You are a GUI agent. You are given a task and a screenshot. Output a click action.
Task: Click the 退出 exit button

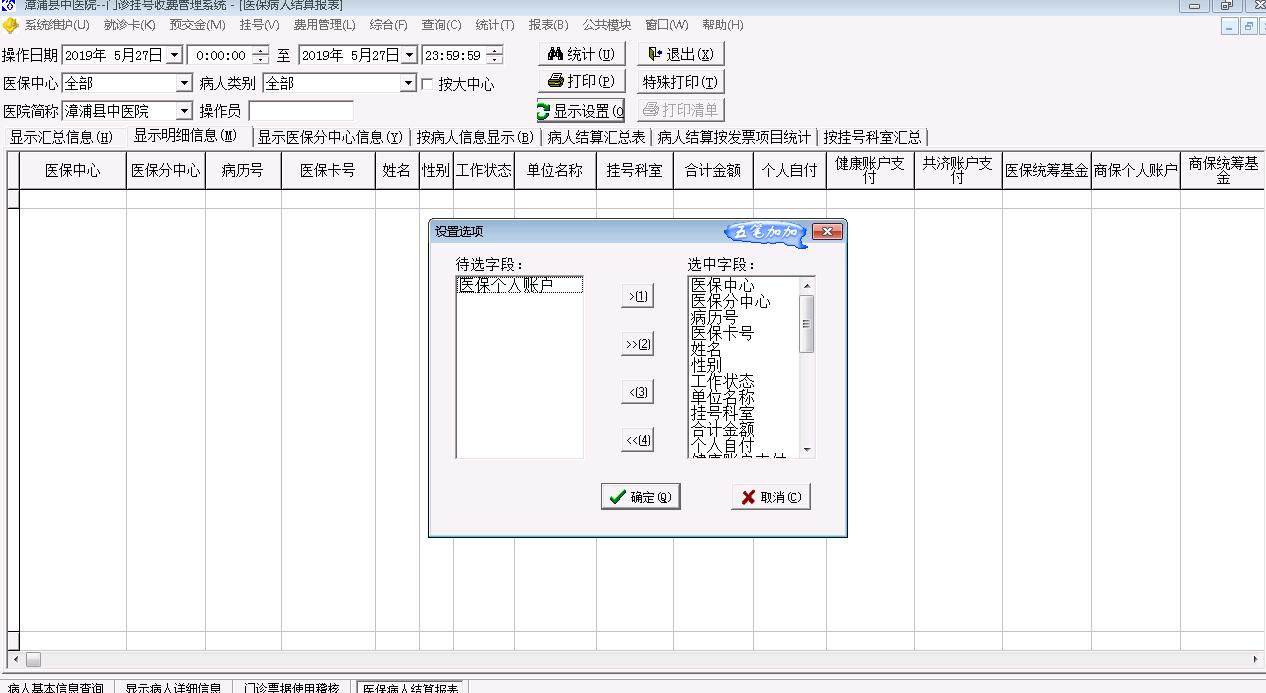pyautogui.click(x=681, y=54)
